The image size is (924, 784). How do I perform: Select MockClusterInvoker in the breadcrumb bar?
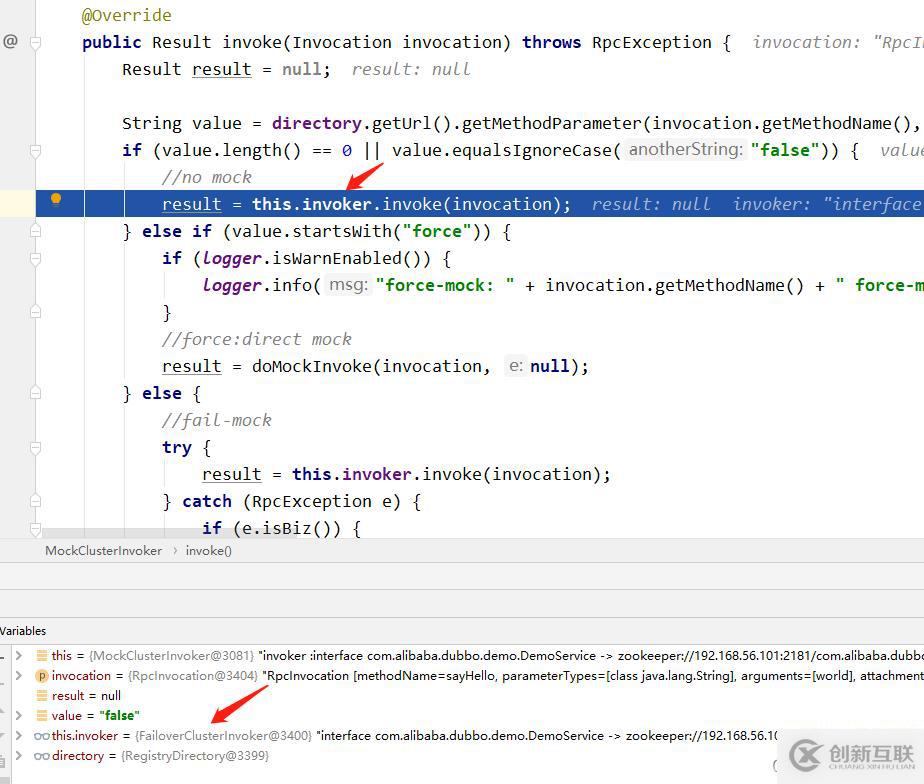[103, 551]
